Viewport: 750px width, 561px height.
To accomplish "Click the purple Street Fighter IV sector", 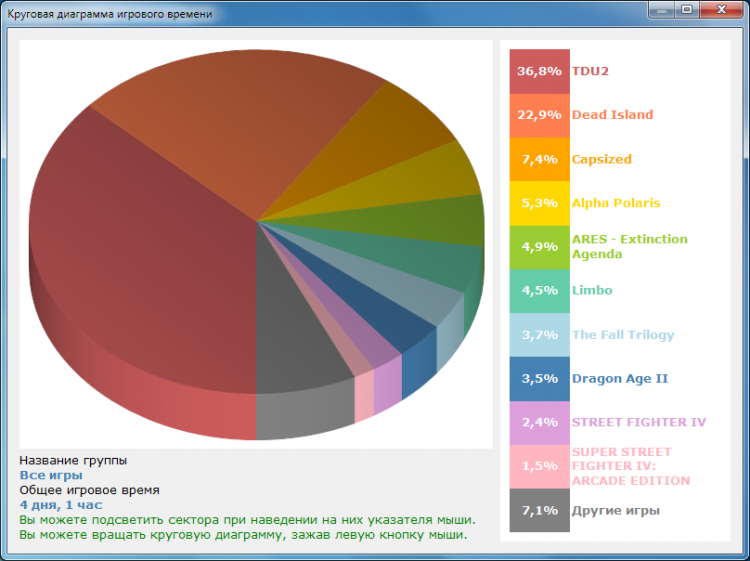I will (x=359, y=332).
